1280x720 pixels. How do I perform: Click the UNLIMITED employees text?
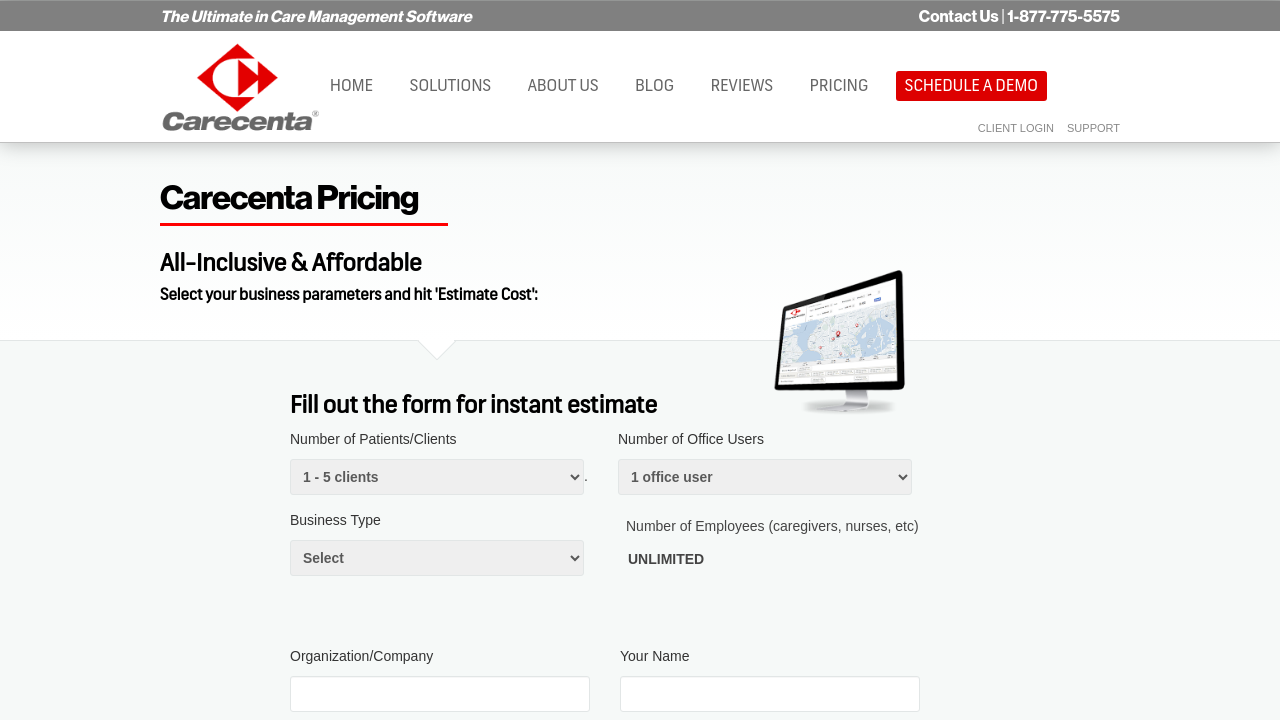click(666, 559)
